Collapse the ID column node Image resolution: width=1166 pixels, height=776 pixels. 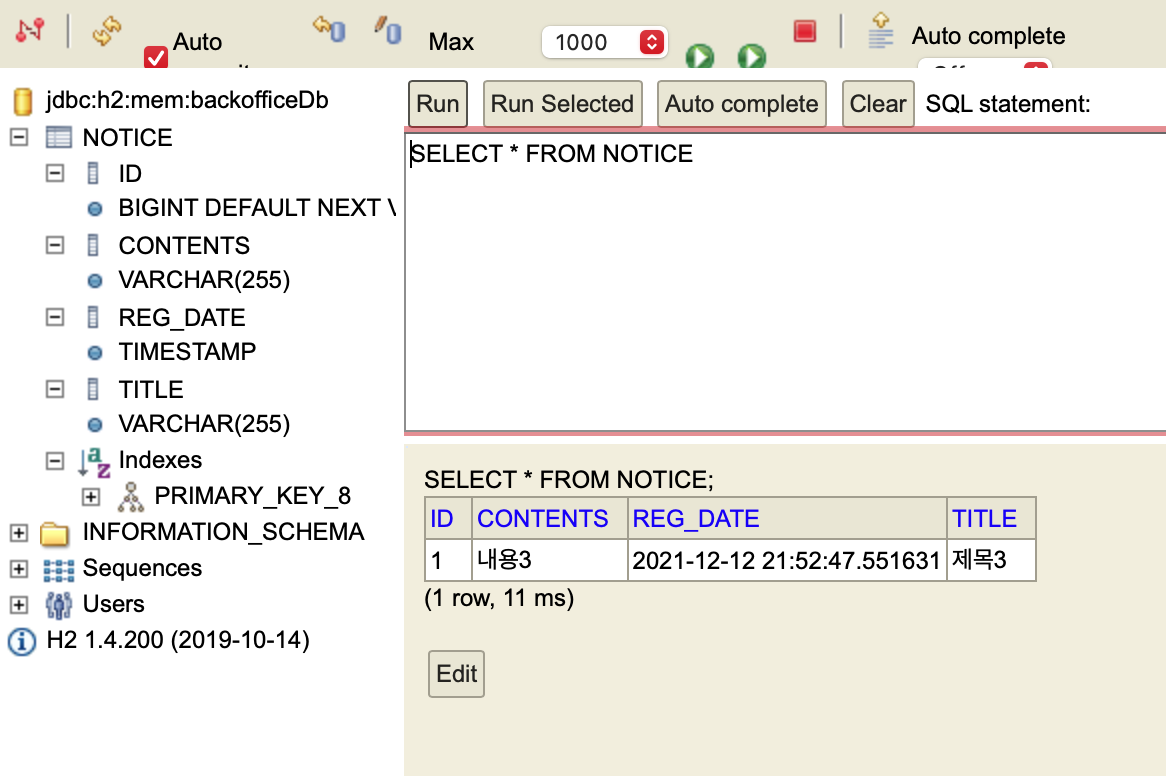(x=55, y=173)
